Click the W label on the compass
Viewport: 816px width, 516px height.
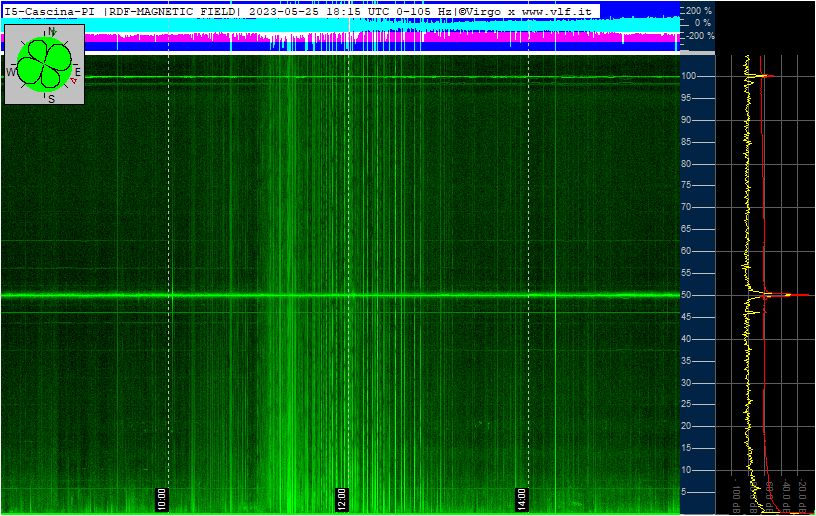(10, 72)
